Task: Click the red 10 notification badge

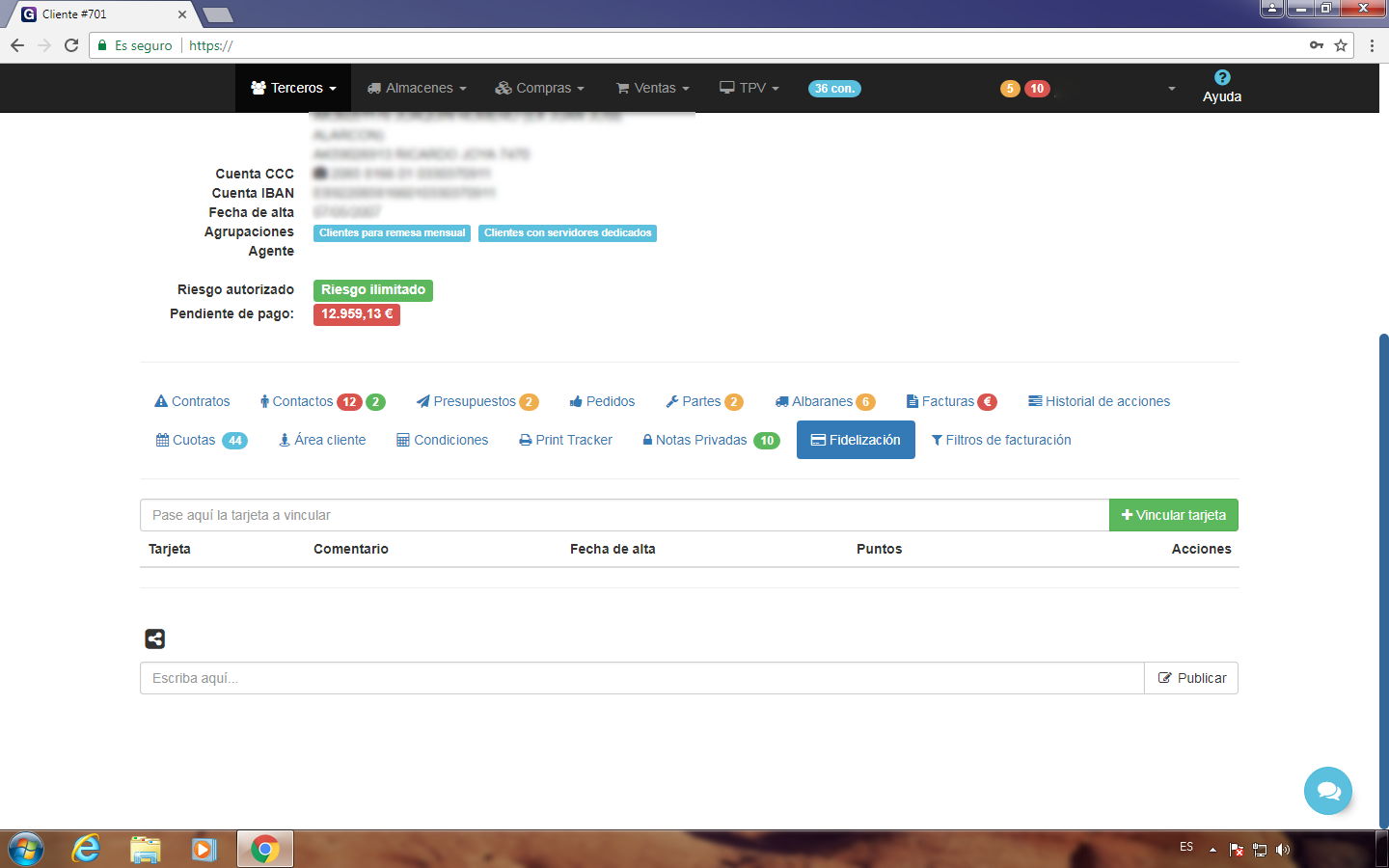Action: pyautogui.click(x=1037, y=89)
